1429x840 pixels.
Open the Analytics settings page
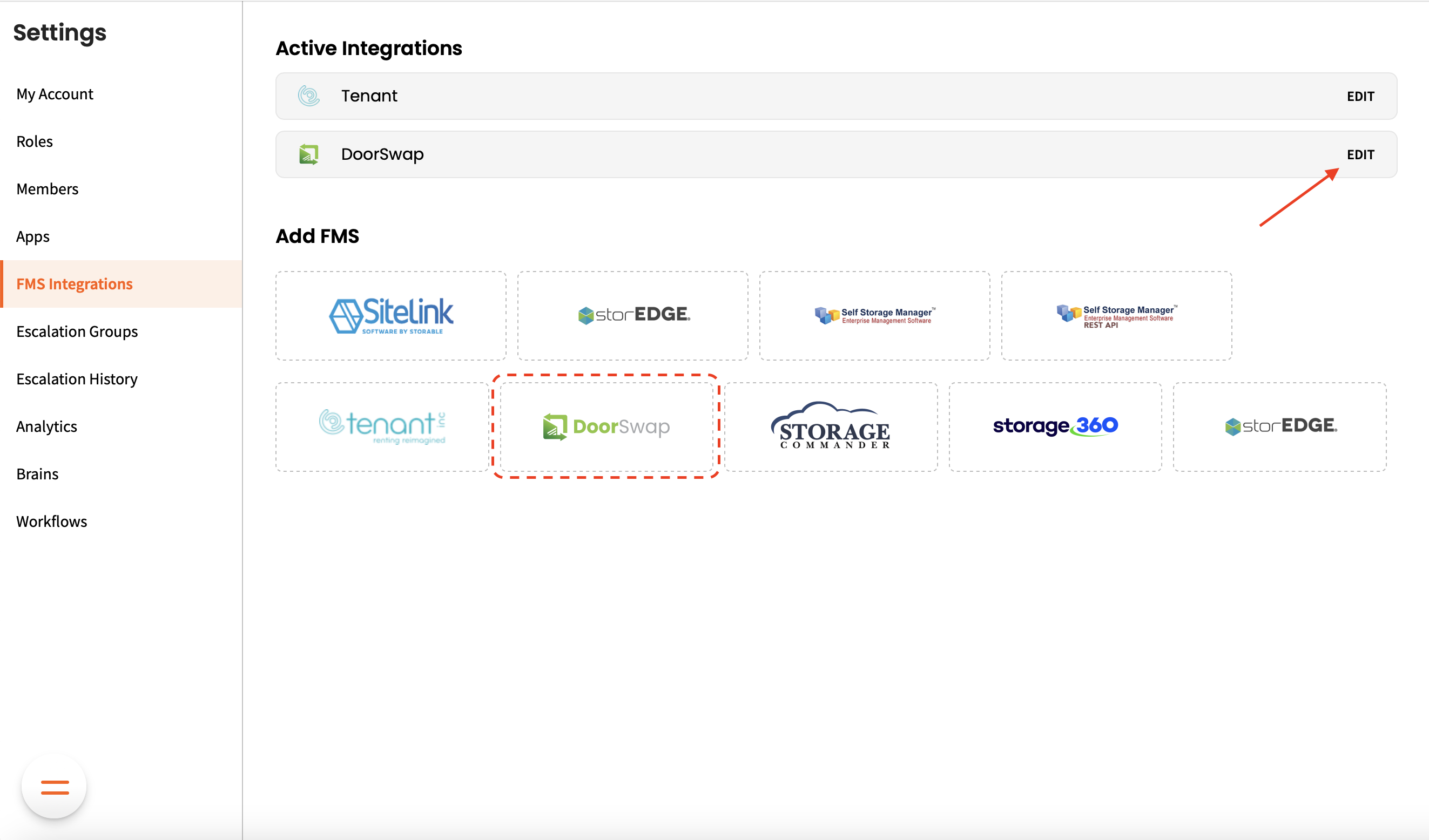(x=46, y=427)
